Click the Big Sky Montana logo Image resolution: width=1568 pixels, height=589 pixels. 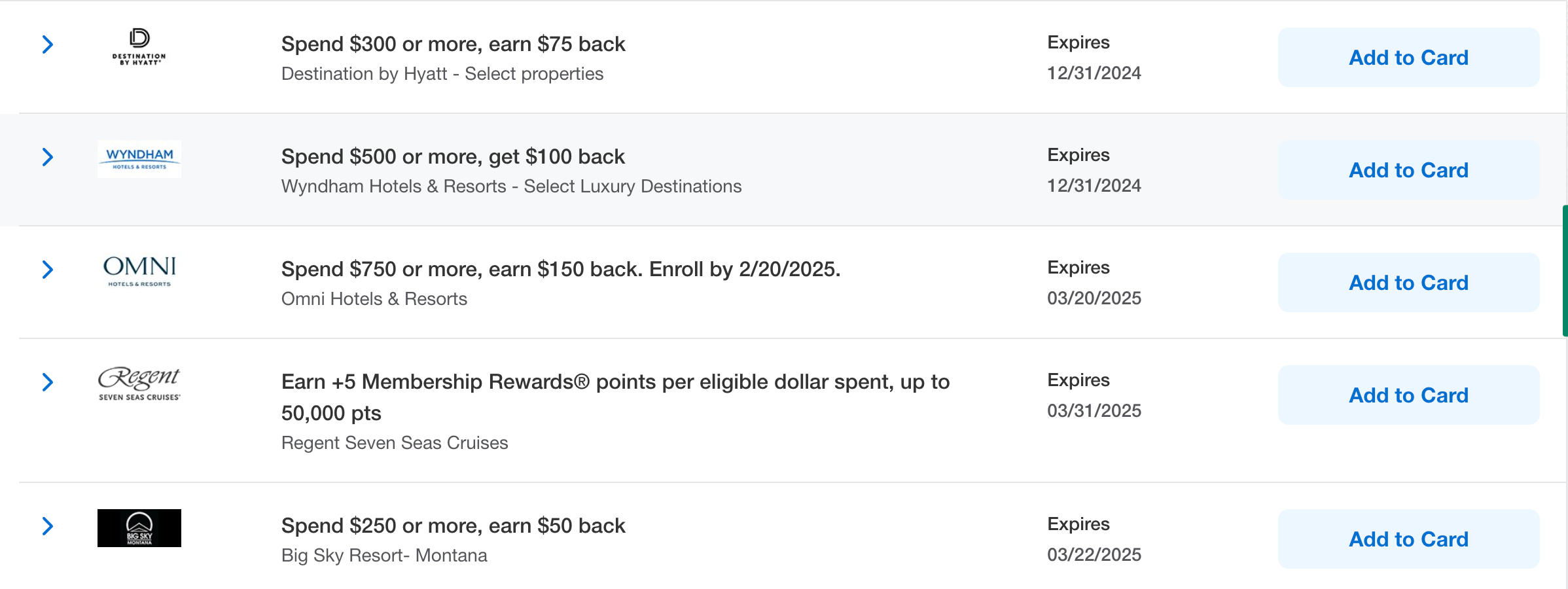coord(139,528)
